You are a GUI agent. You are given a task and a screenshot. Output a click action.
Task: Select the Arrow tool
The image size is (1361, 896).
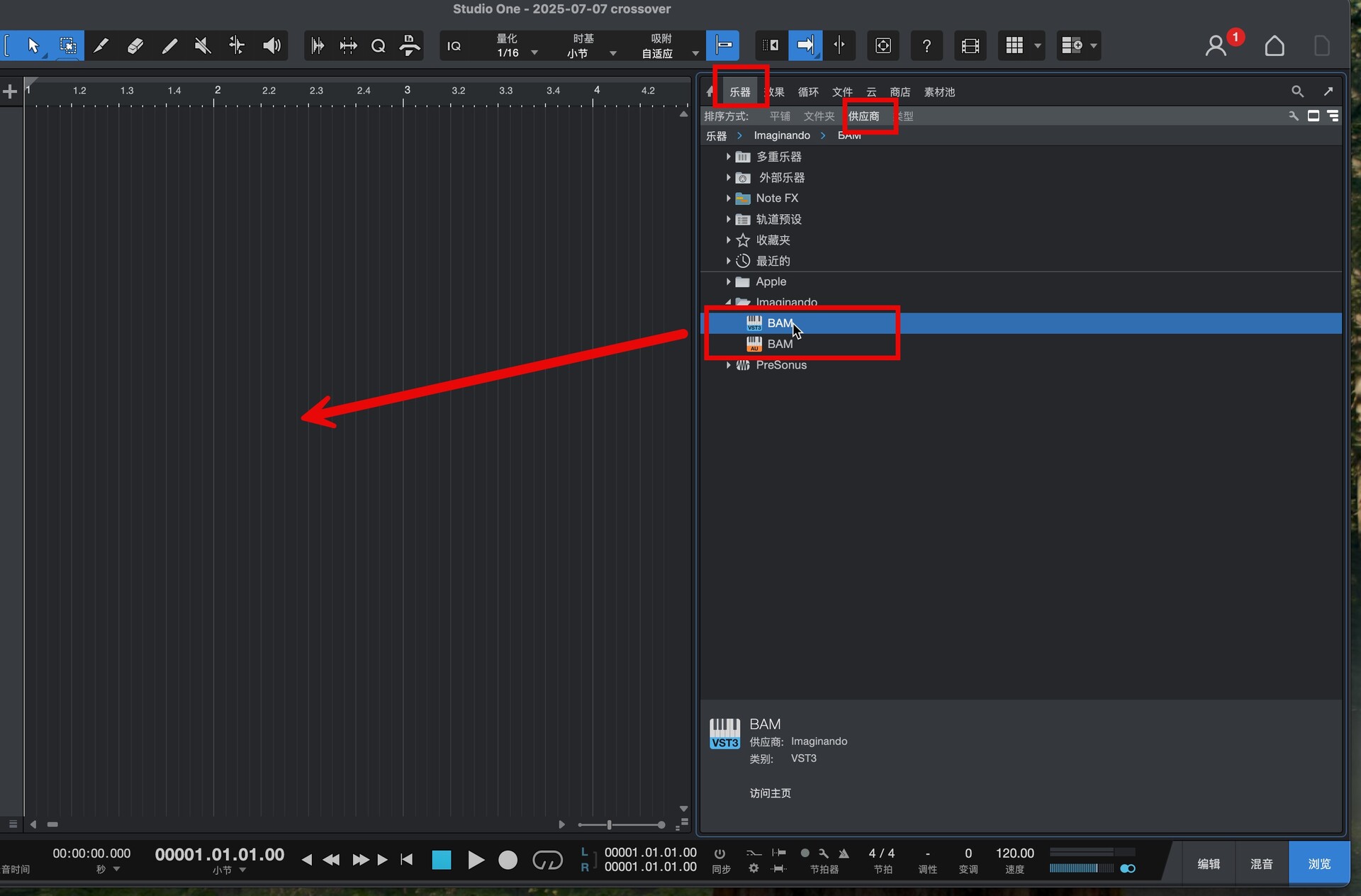point(33,46)
